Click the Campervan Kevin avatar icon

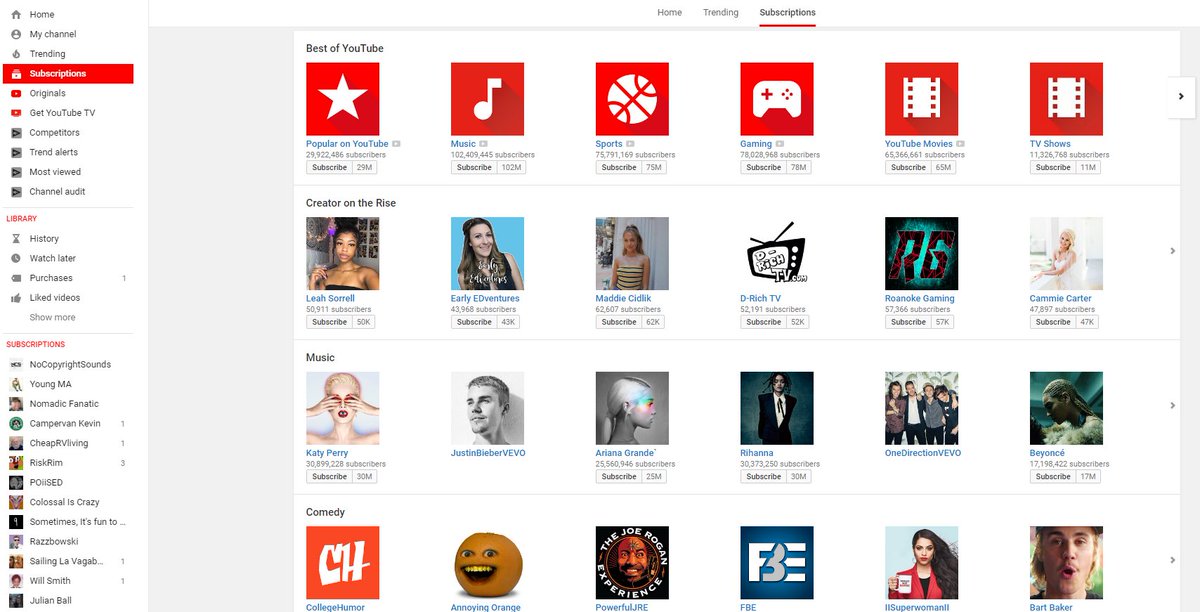click(16, 424)
